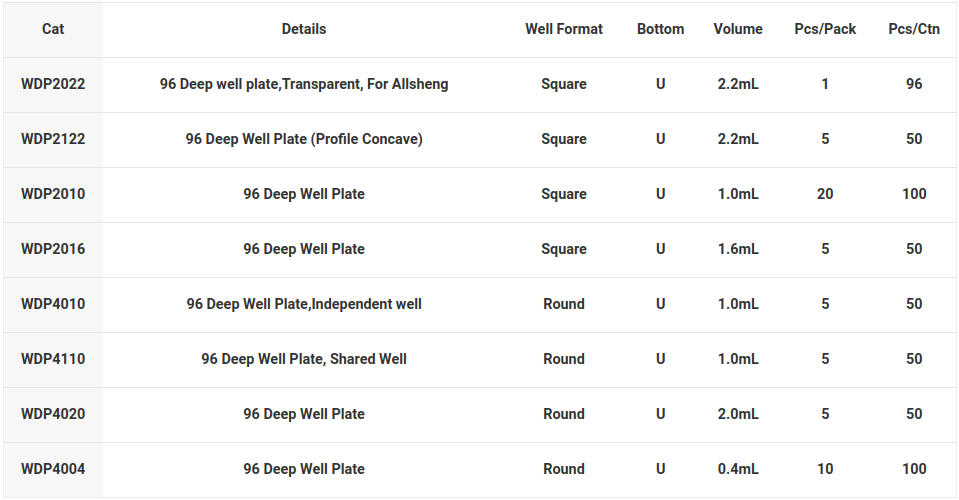The width and height of the screenshot is (959, 500).
Task: Click catalog number WDP2016
Action: (53, 249)
